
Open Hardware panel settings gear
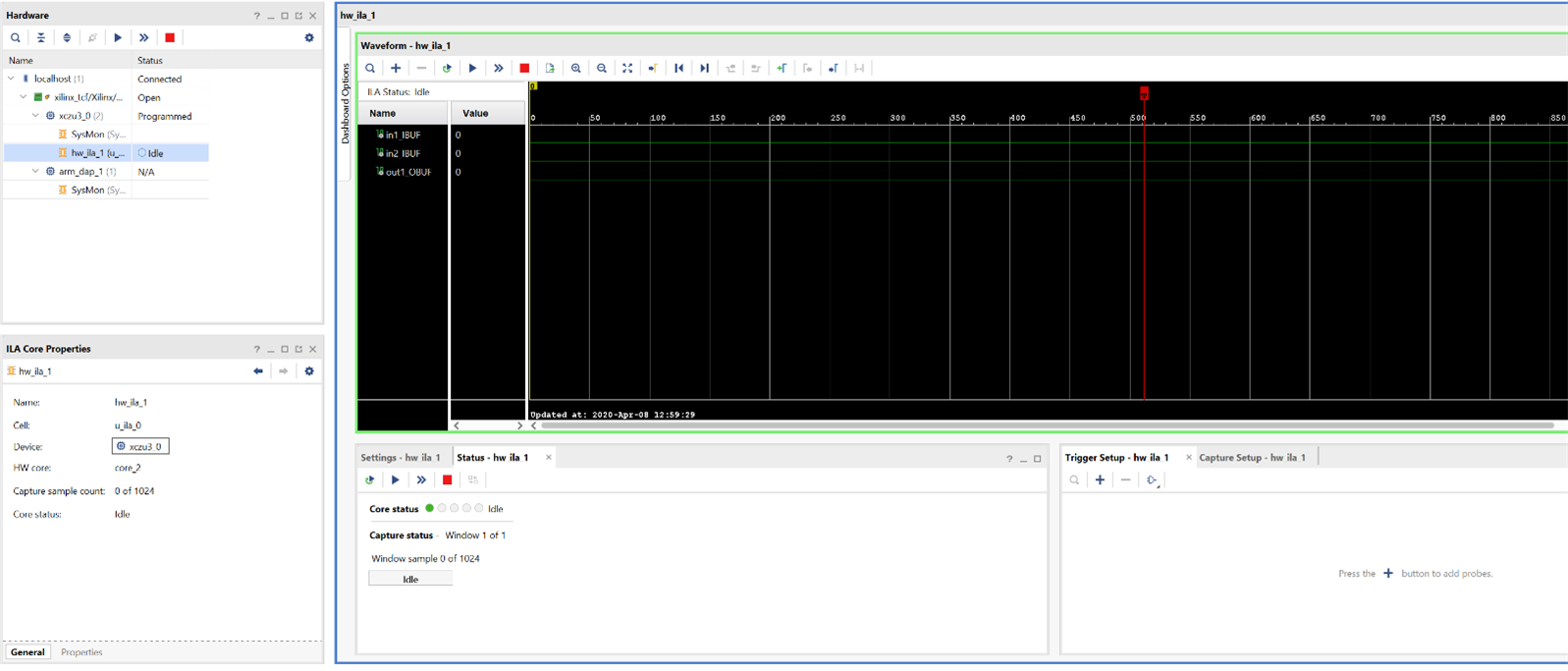coord(309,38)
